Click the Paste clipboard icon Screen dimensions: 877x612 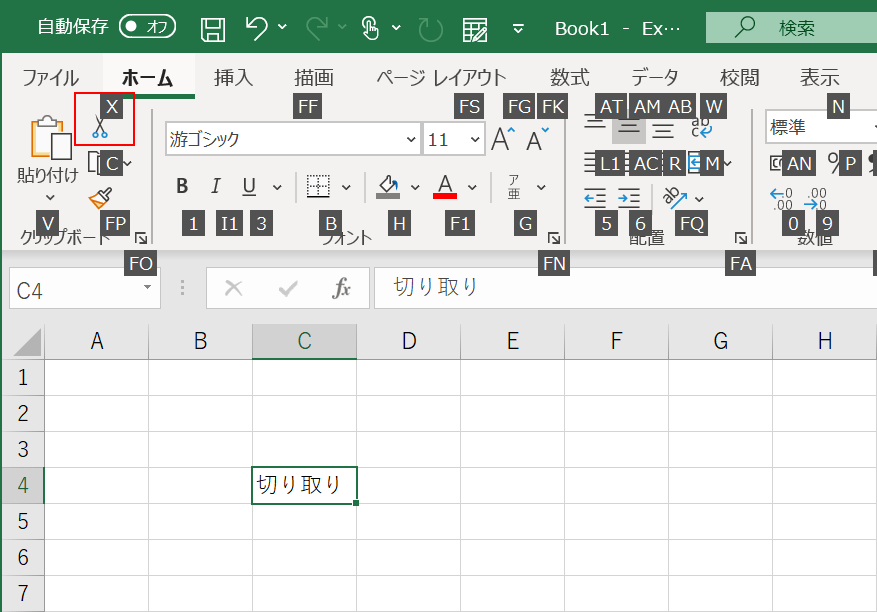47,140
